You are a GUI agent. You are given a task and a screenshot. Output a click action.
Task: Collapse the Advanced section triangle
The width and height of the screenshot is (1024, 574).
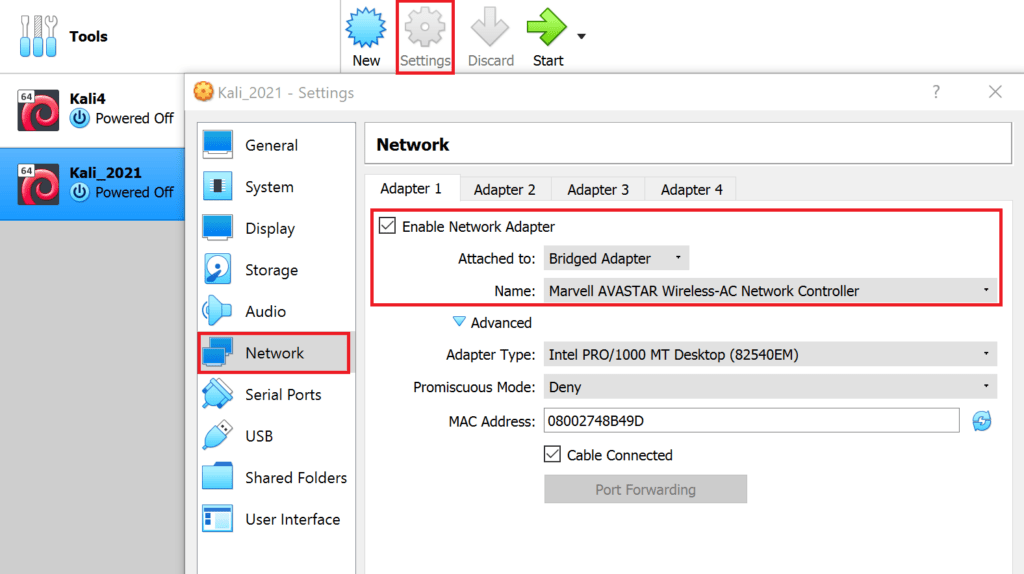[x=459, y=322]
